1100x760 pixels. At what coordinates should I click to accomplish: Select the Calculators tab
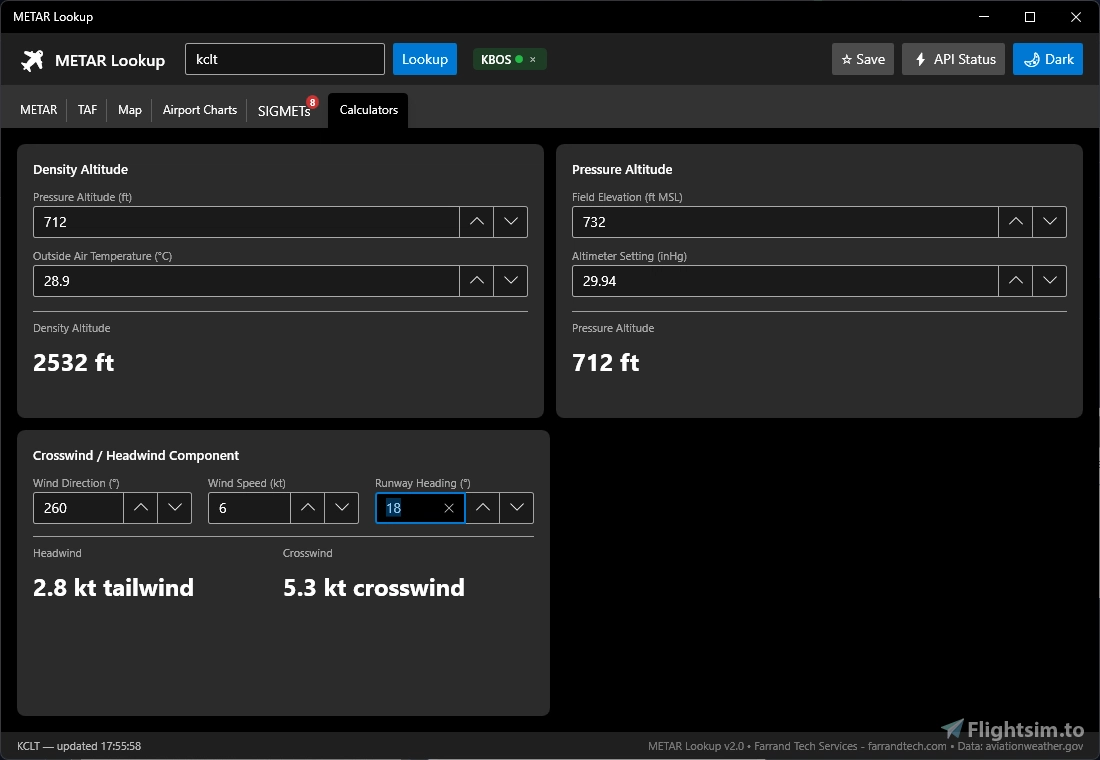click(368, 110)
